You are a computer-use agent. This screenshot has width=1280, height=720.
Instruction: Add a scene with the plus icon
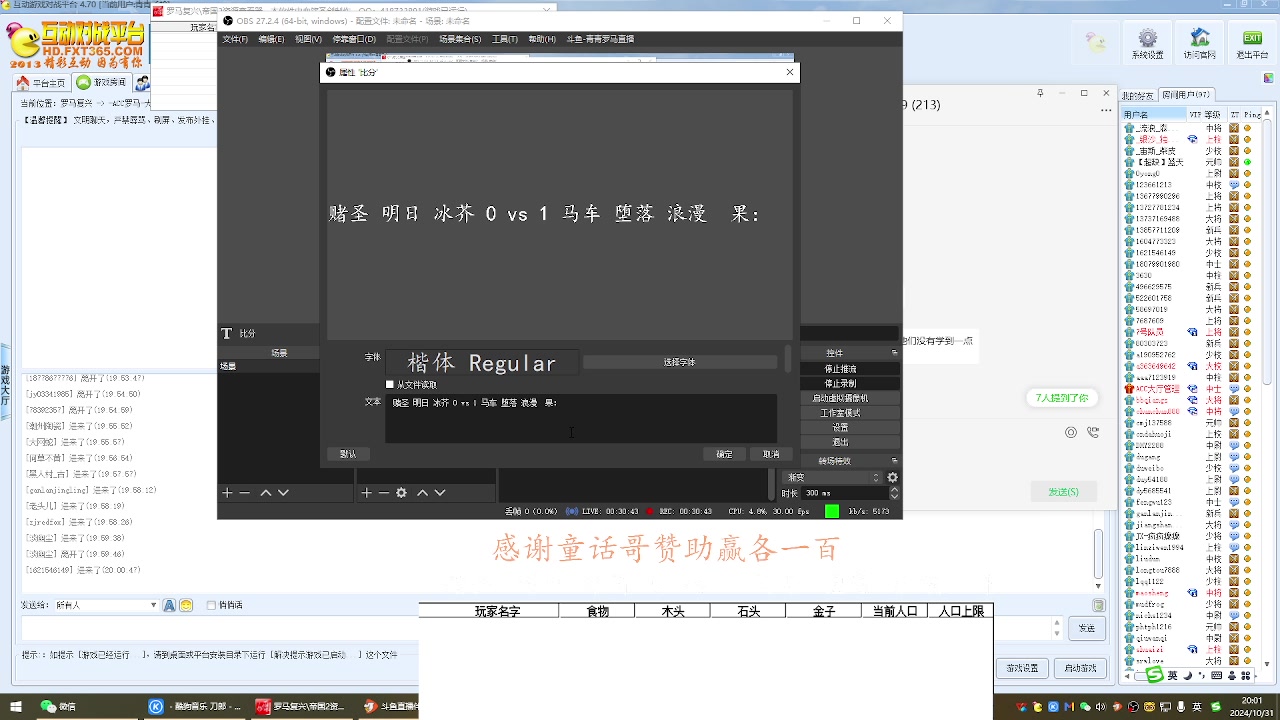pyautogui.click(x=227, y=493)
